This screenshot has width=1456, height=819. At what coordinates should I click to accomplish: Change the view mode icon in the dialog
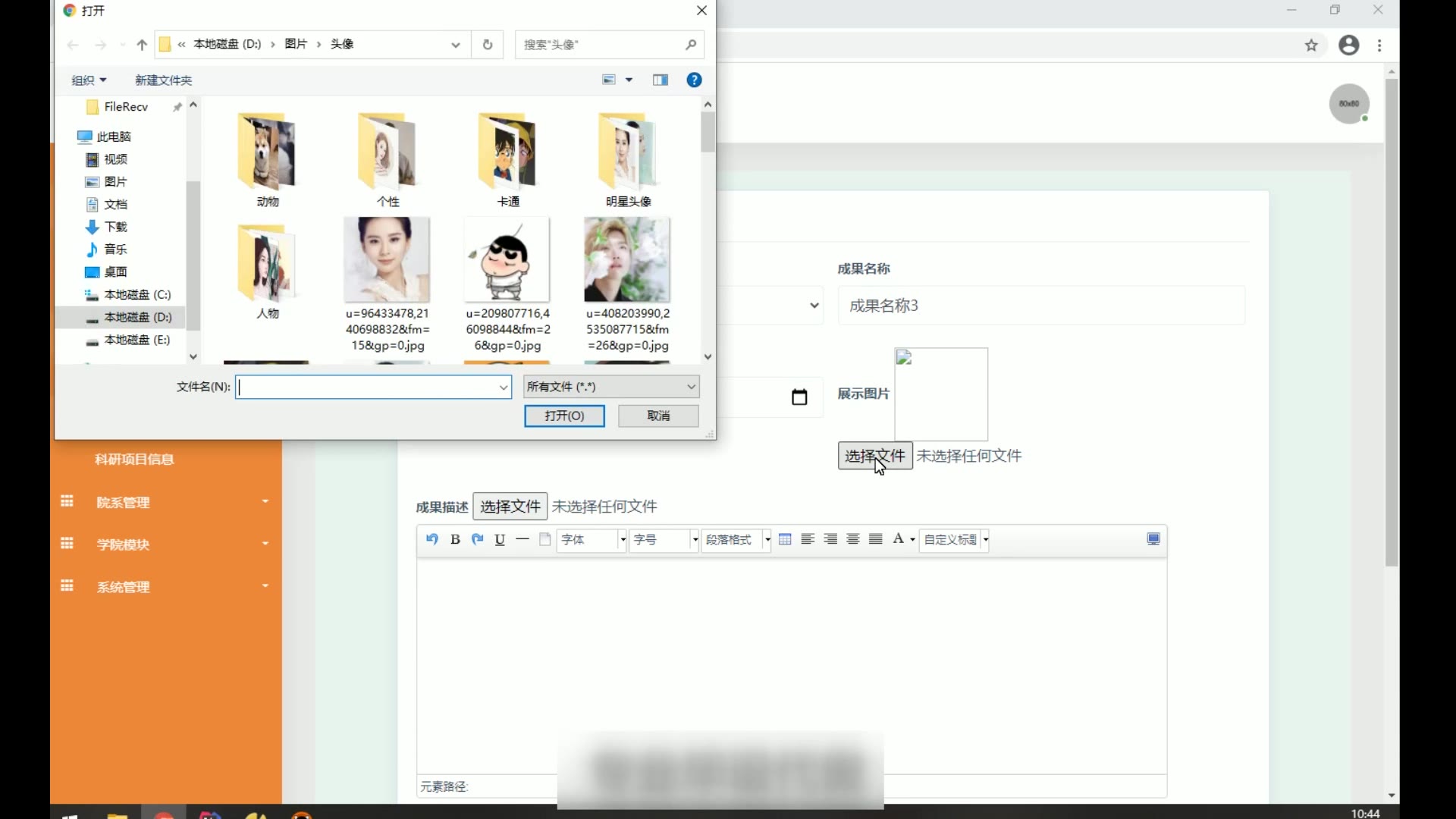pyautogui.click(x=609, y=80)
